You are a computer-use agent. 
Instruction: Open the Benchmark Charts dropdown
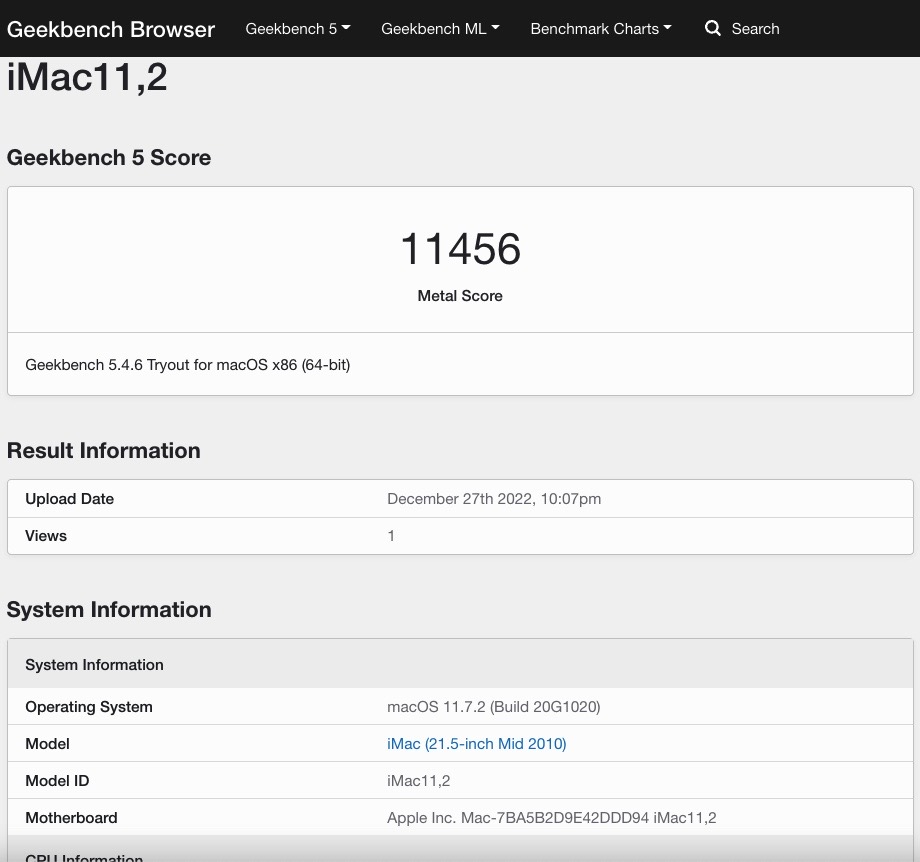coord(601,29)
